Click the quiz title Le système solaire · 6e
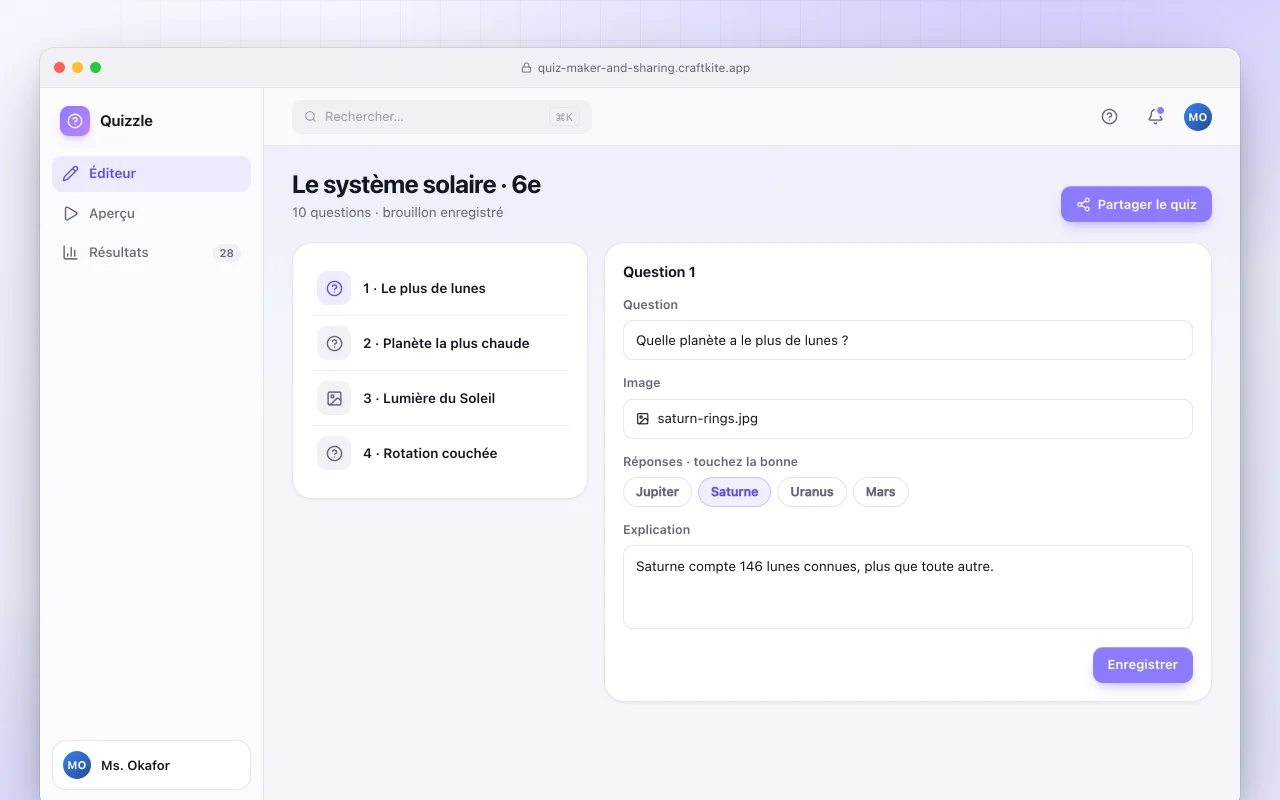The width and height of the screenshot is (1280, 800). pos(416,185)
